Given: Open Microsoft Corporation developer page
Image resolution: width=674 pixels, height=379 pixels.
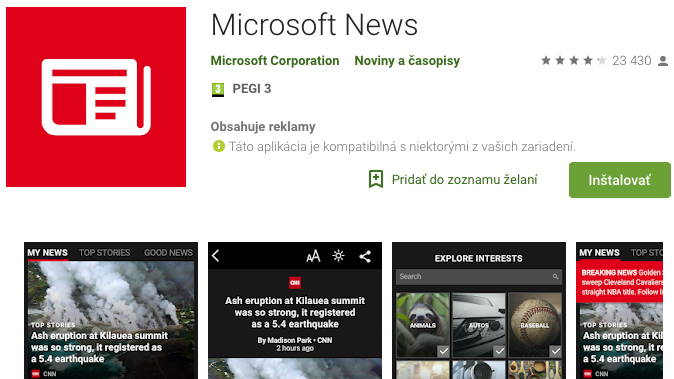Looking at the screenshot, I should point(275,61).
